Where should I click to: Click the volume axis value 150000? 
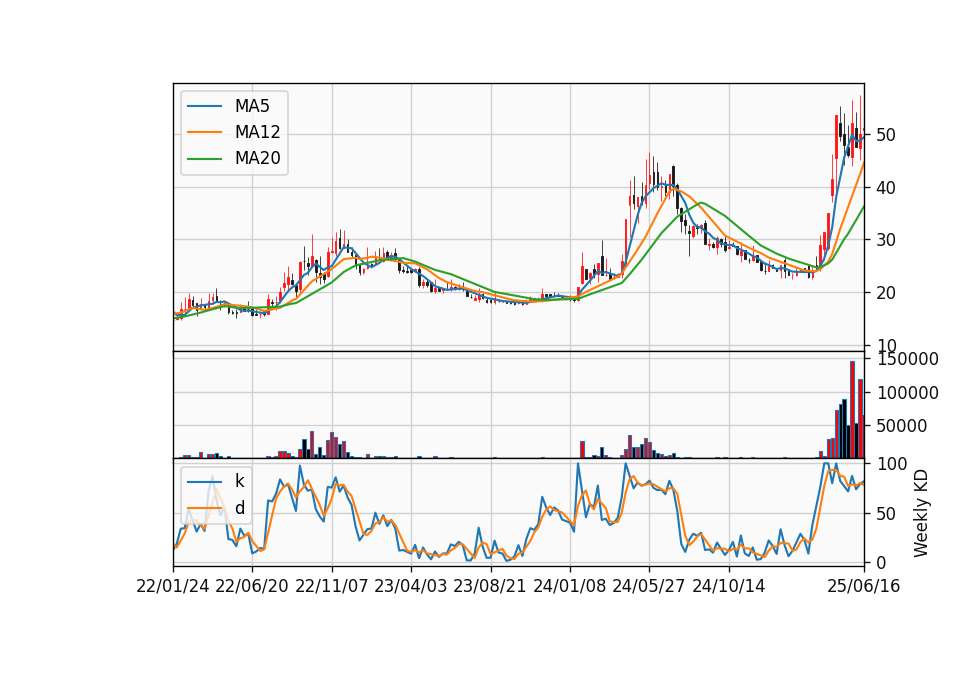pyautogui.click(x=907, y=359)
